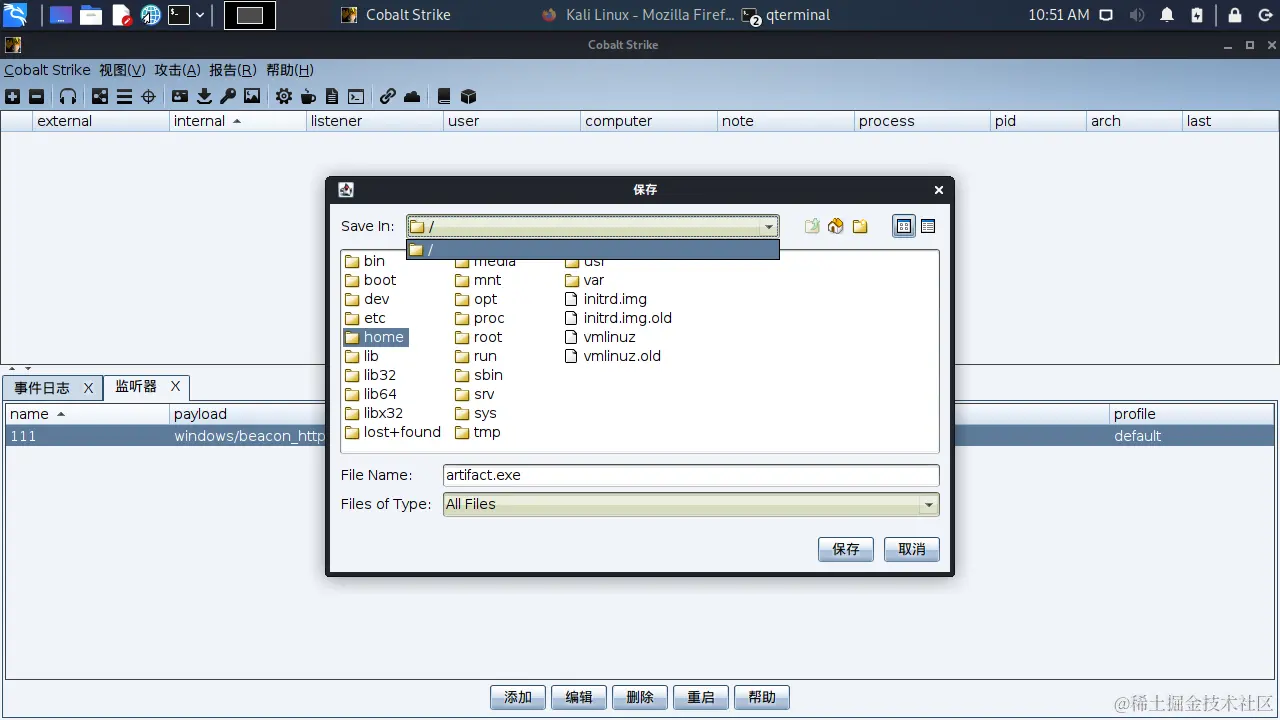Screen dimensions: 1280x720
Task: Create a new folder in the save dialog
Action: pyautogui.click(x=860, y=226)
